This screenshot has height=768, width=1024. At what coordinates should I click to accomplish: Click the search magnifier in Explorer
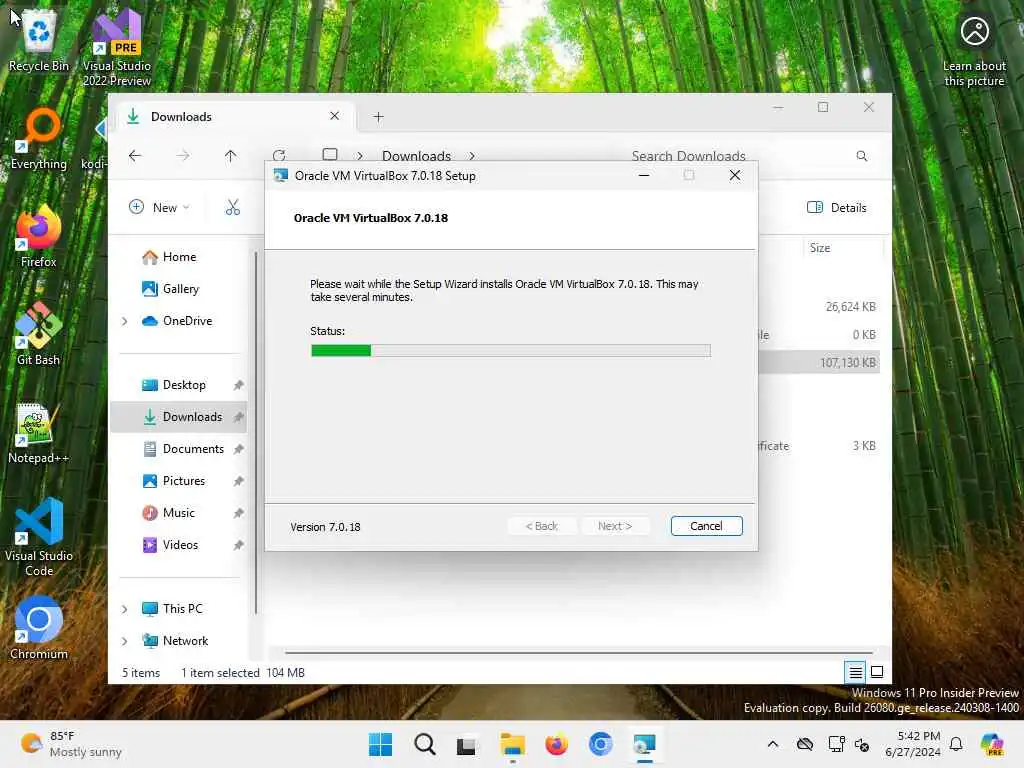(861, 155)
